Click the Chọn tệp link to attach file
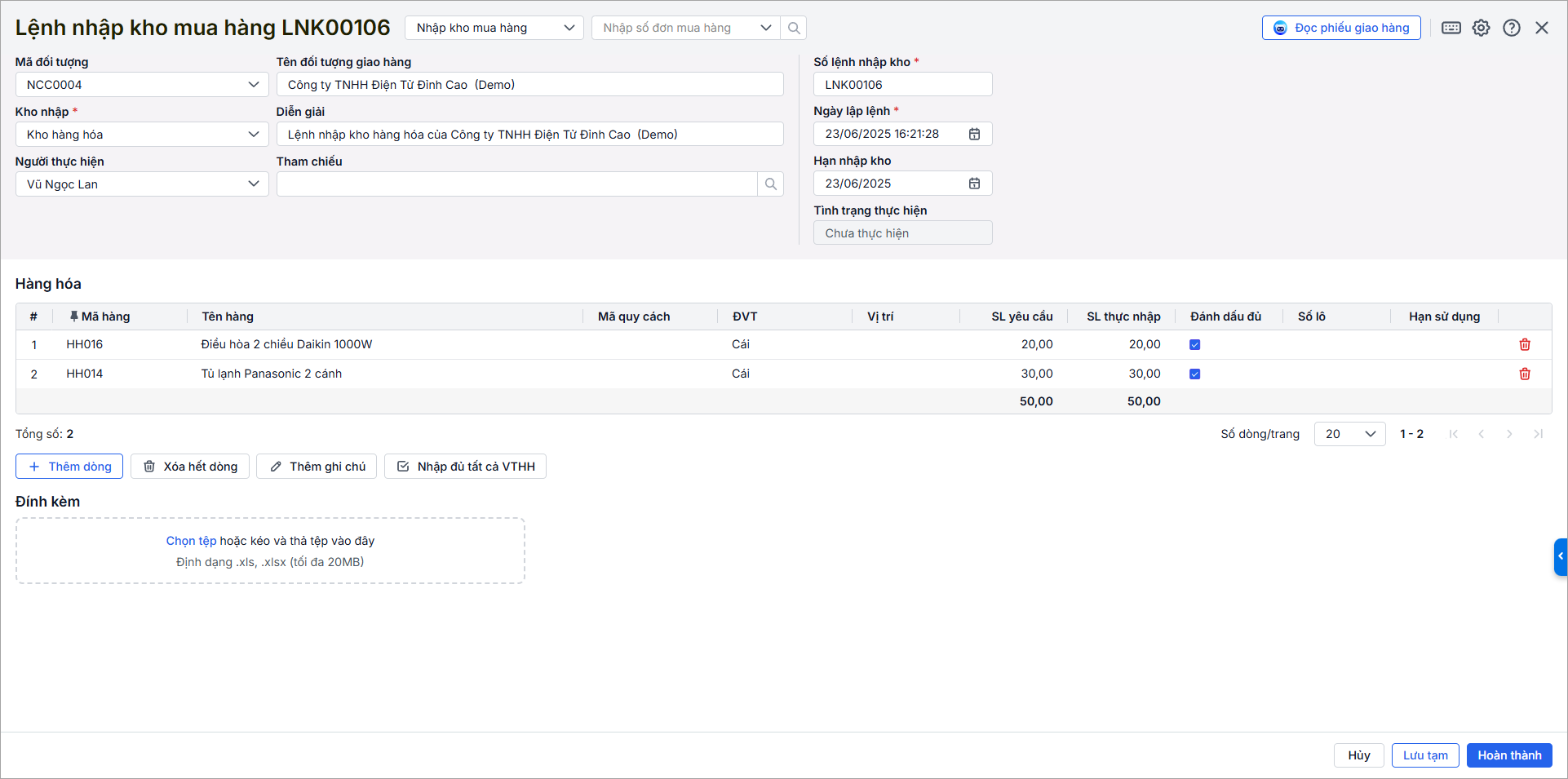 pyautogui.click(x=191, y=541)
